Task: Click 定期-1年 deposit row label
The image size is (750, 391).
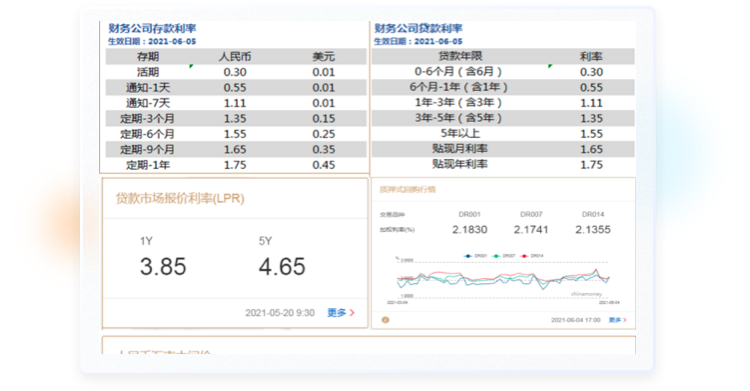Action: [x=148, y=165]
